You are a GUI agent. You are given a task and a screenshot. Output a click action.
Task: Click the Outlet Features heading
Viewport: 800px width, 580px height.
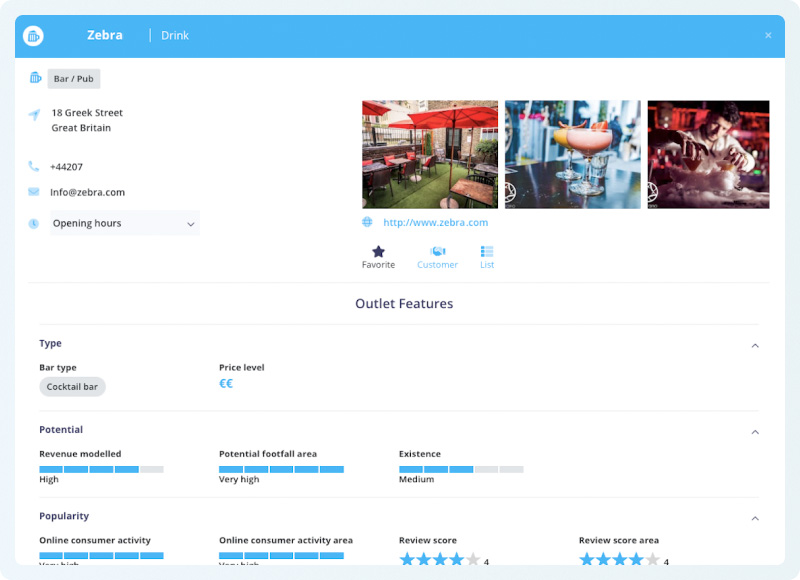(x=404, y=304)
